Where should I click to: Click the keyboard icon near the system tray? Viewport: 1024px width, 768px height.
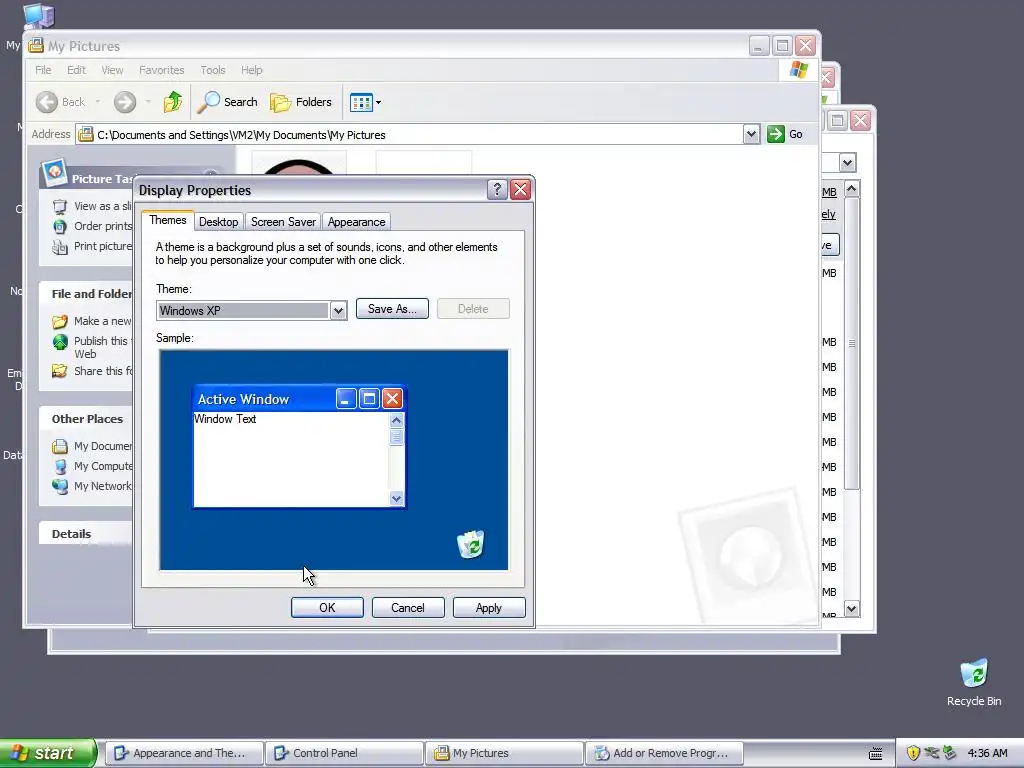(876, 754)
